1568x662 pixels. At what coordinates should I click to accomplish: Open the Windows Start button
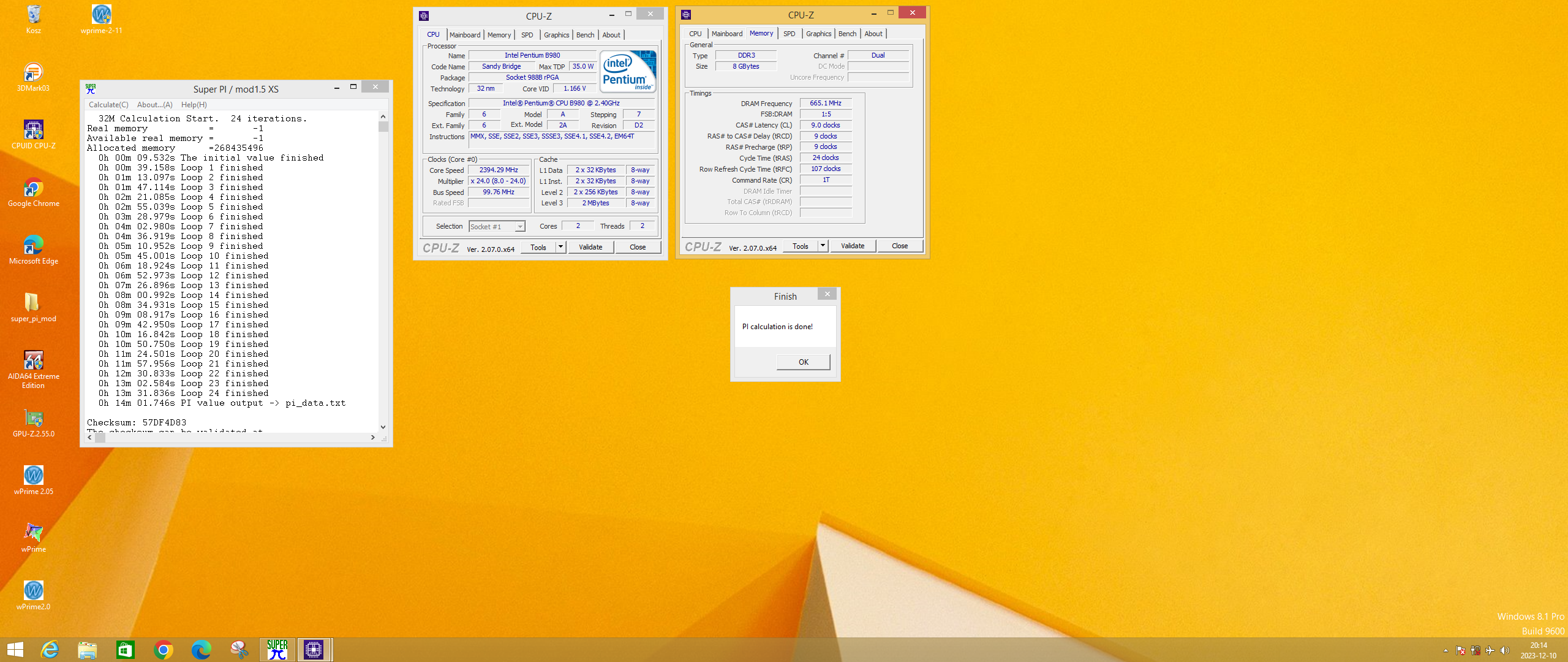[x=15, y=650]
